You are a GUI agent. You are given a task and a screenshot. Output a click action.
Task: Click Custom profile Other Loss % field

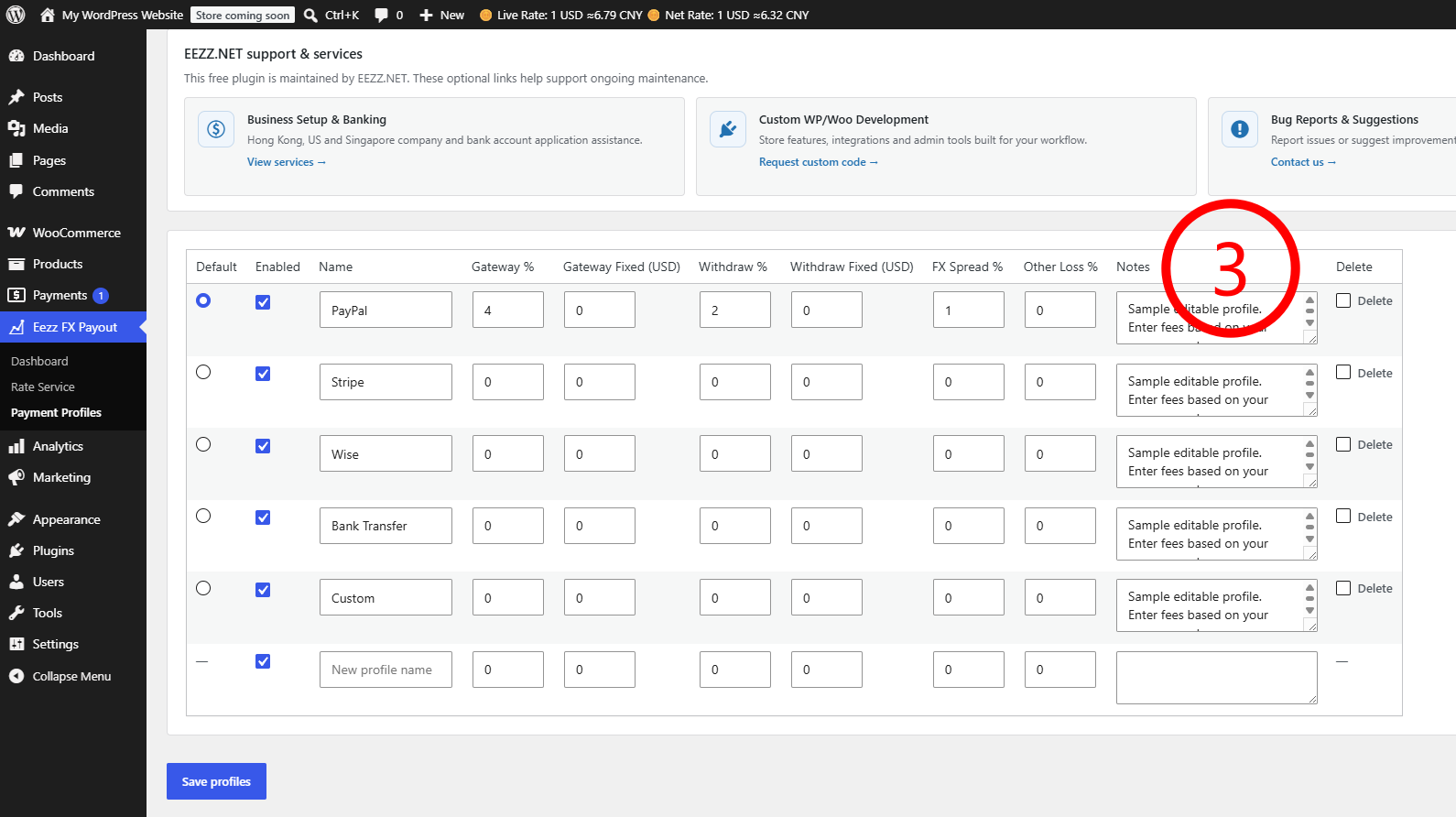[1060, 597]
